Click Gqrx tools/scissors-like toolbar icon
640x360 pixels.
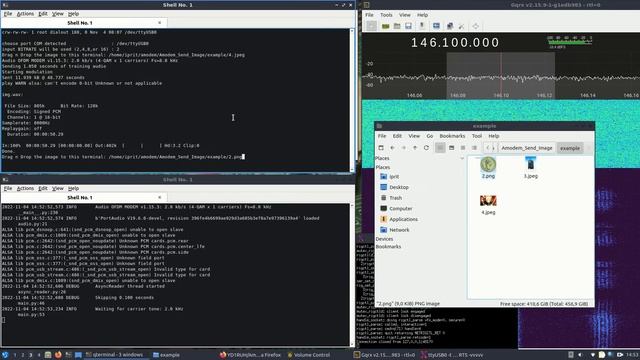pos(462,27)
